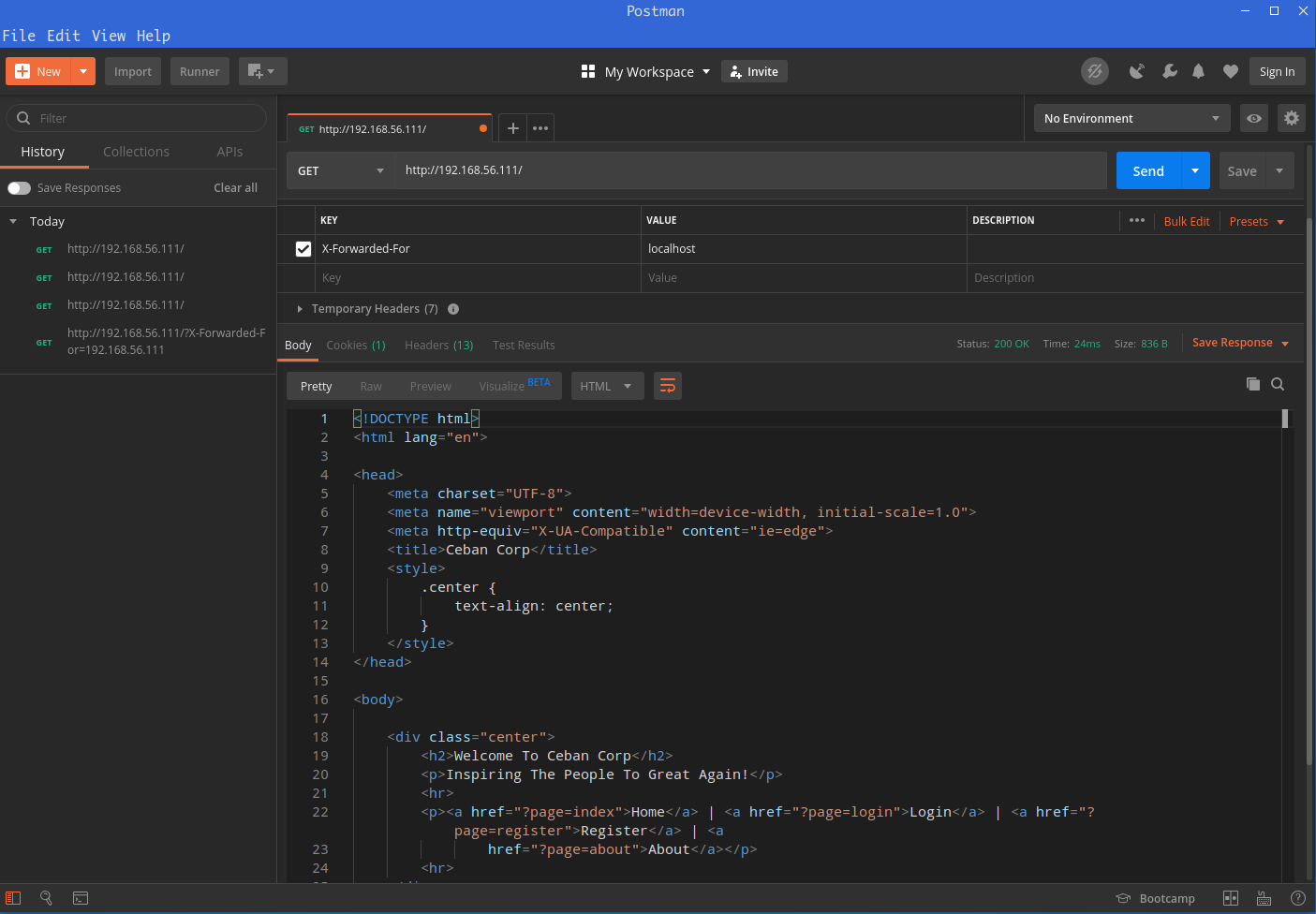
Task: Copy response body to clipboard
Action: (1253, 384)
